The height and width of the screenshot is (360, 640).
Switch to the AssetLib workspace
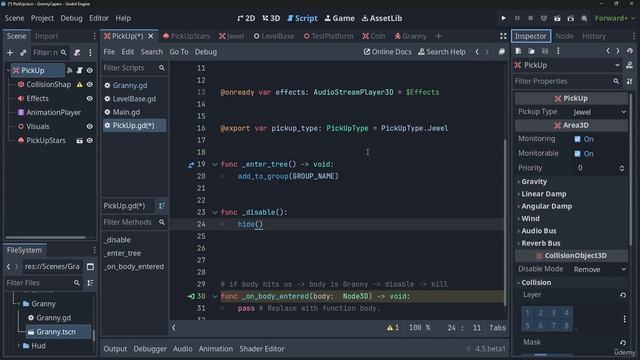(x=382, y=18)
